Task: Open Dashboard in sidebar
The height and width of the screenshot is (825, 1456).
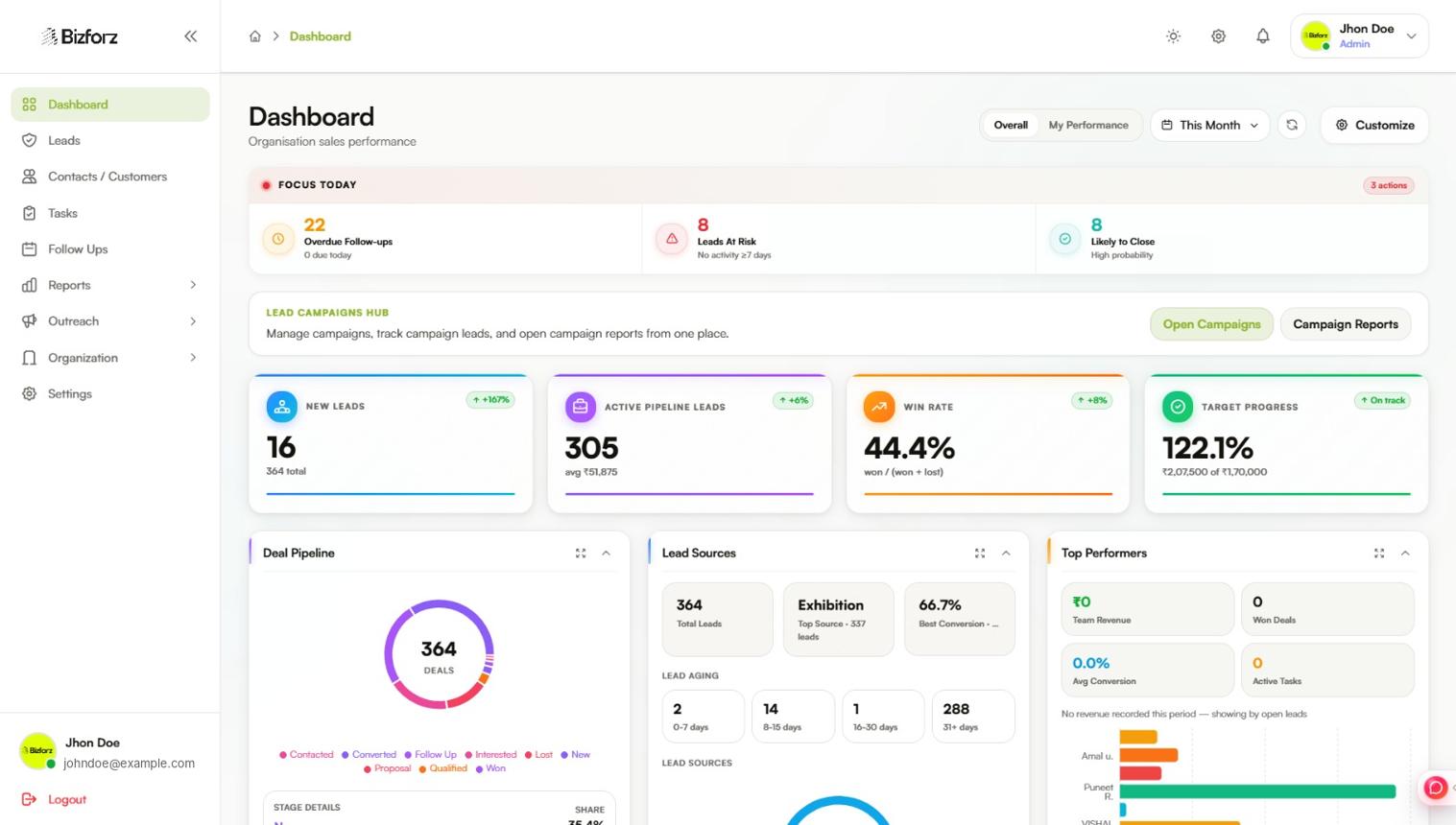Action: point(110,105)
